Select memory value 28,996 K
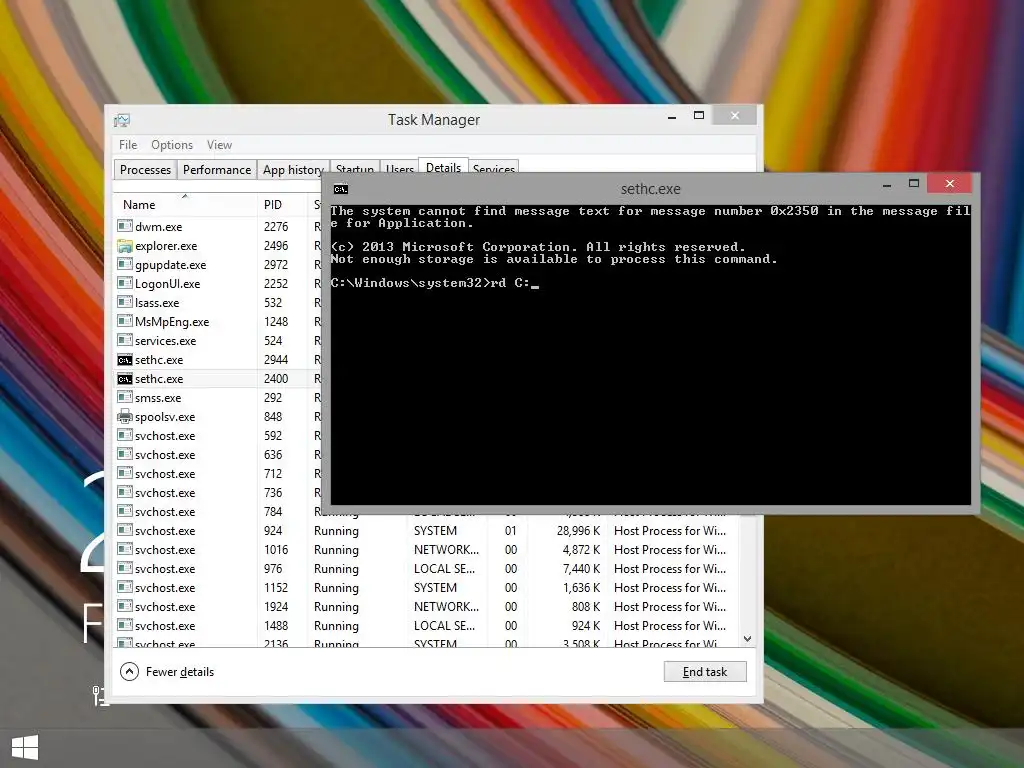Screen dimensions: 1024x768 [578, 530]
